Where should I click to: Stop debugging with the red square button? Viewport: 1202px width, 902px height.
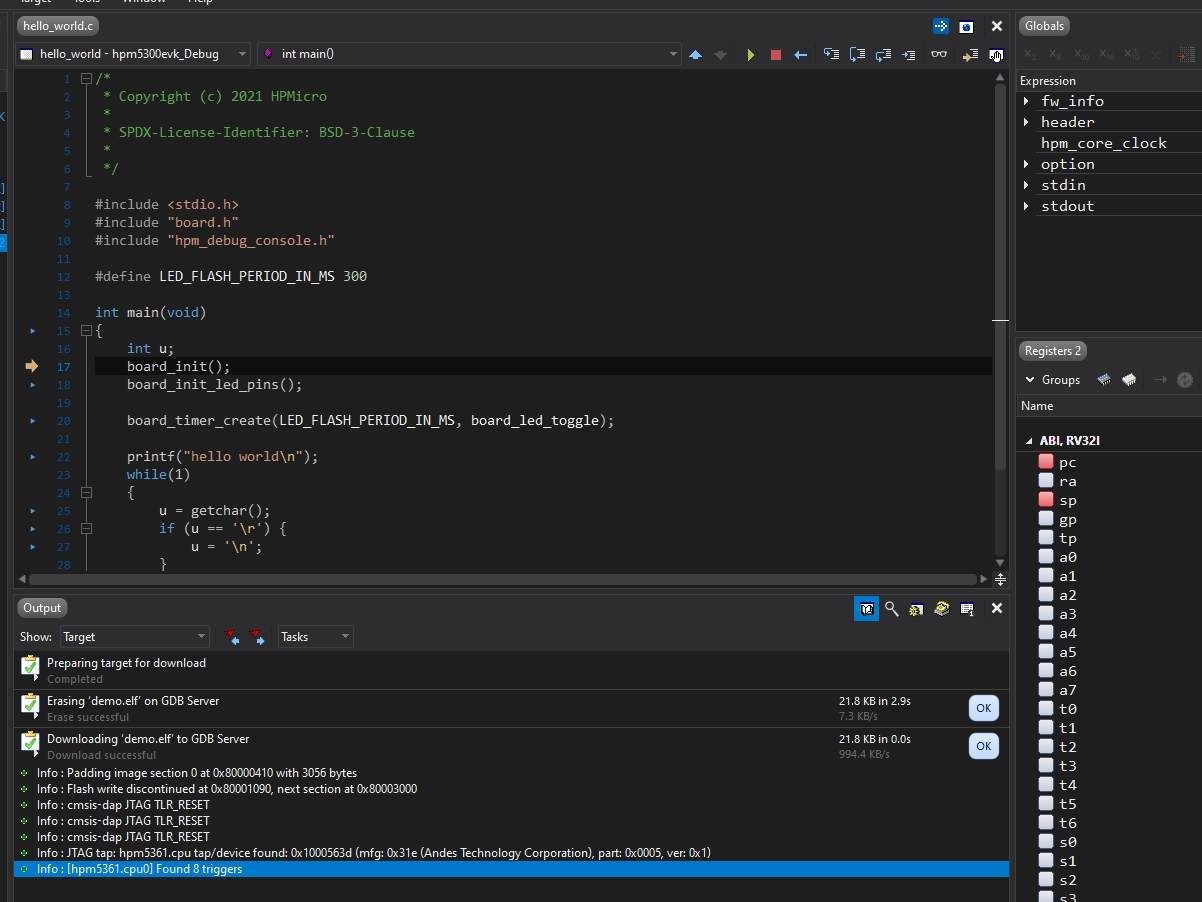click(x=775, y=55)
